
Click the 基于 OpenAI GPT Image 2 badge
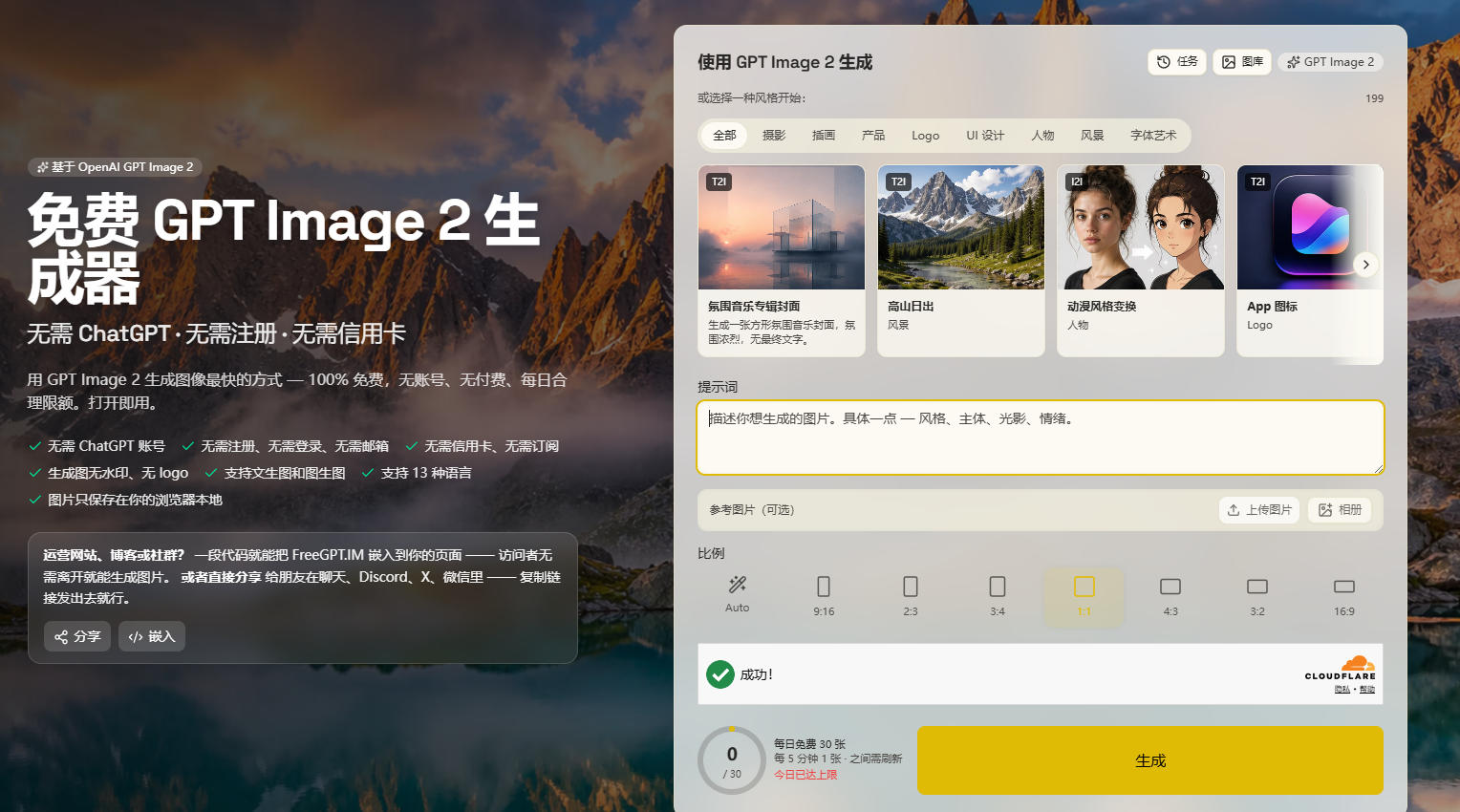[116, 167]
